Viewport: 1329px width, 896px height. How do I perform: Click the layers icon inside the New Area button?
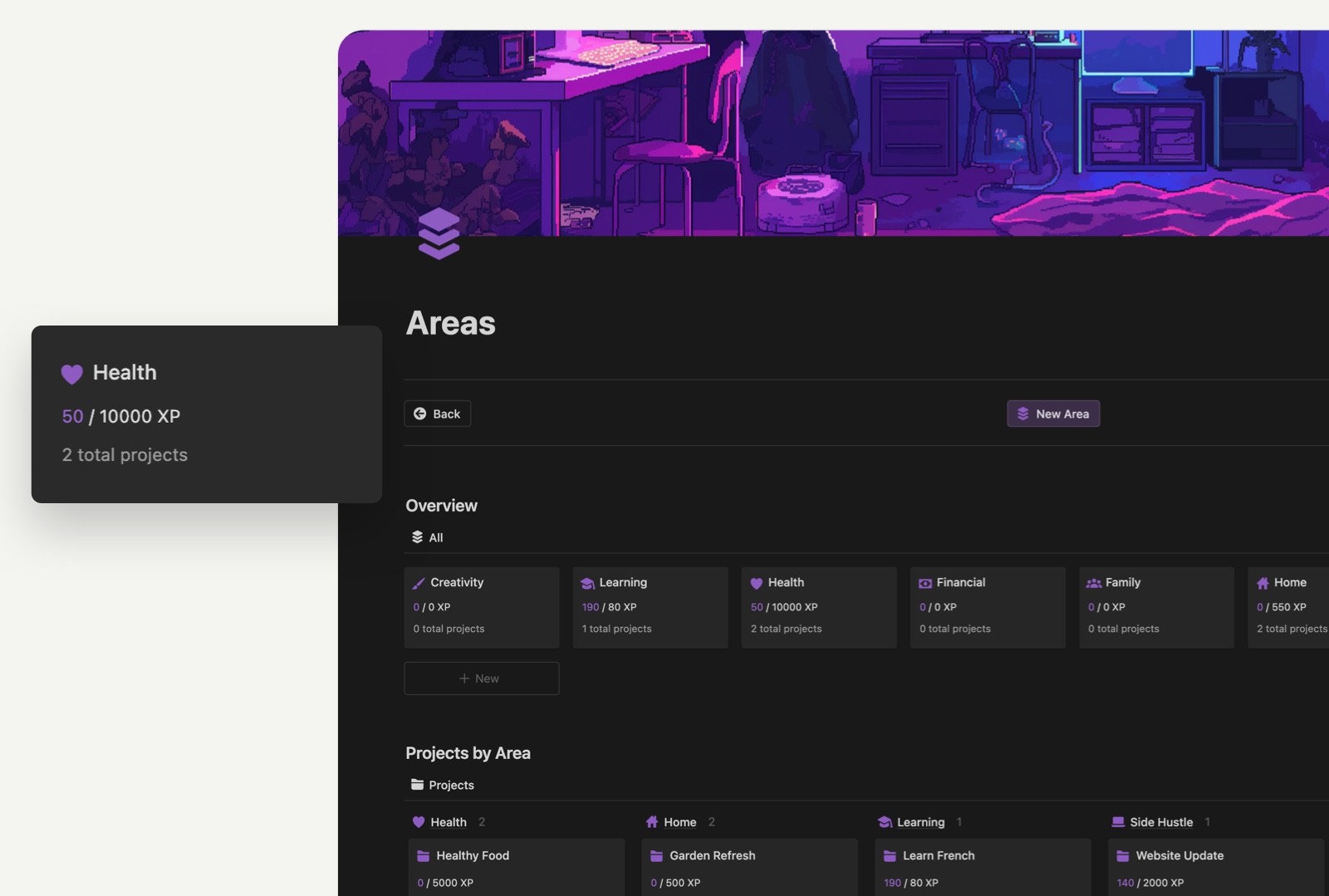point(1022,413)
